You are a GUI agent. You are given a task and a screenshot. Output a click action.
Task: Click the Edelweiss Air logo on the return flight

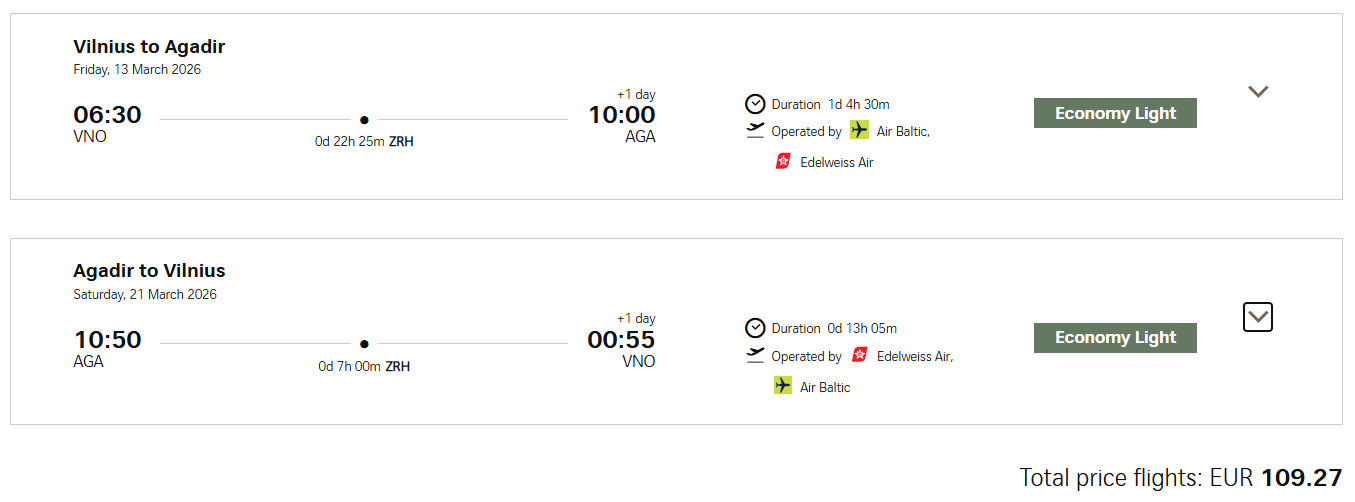pos(859,355)
